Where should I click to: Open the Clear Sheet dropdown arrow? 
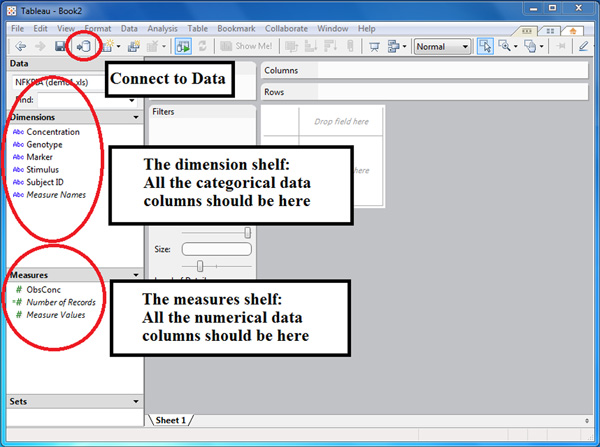(164, 47)
